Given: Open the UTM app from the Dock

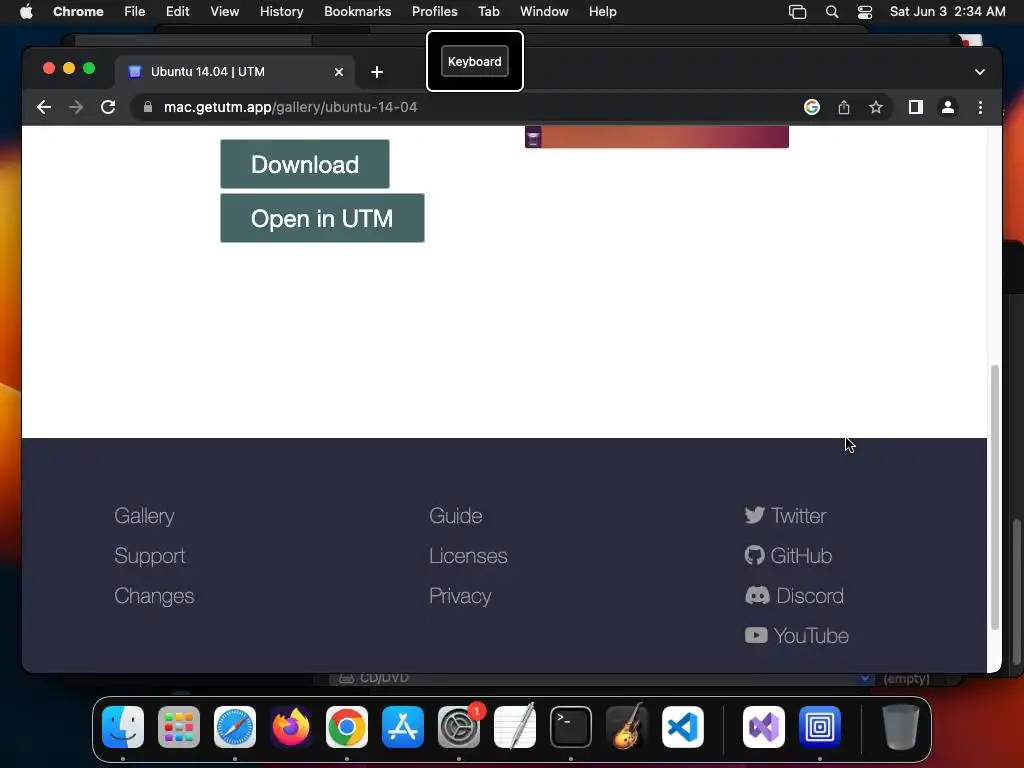Looking at the screenshot, I should [820, 727].
